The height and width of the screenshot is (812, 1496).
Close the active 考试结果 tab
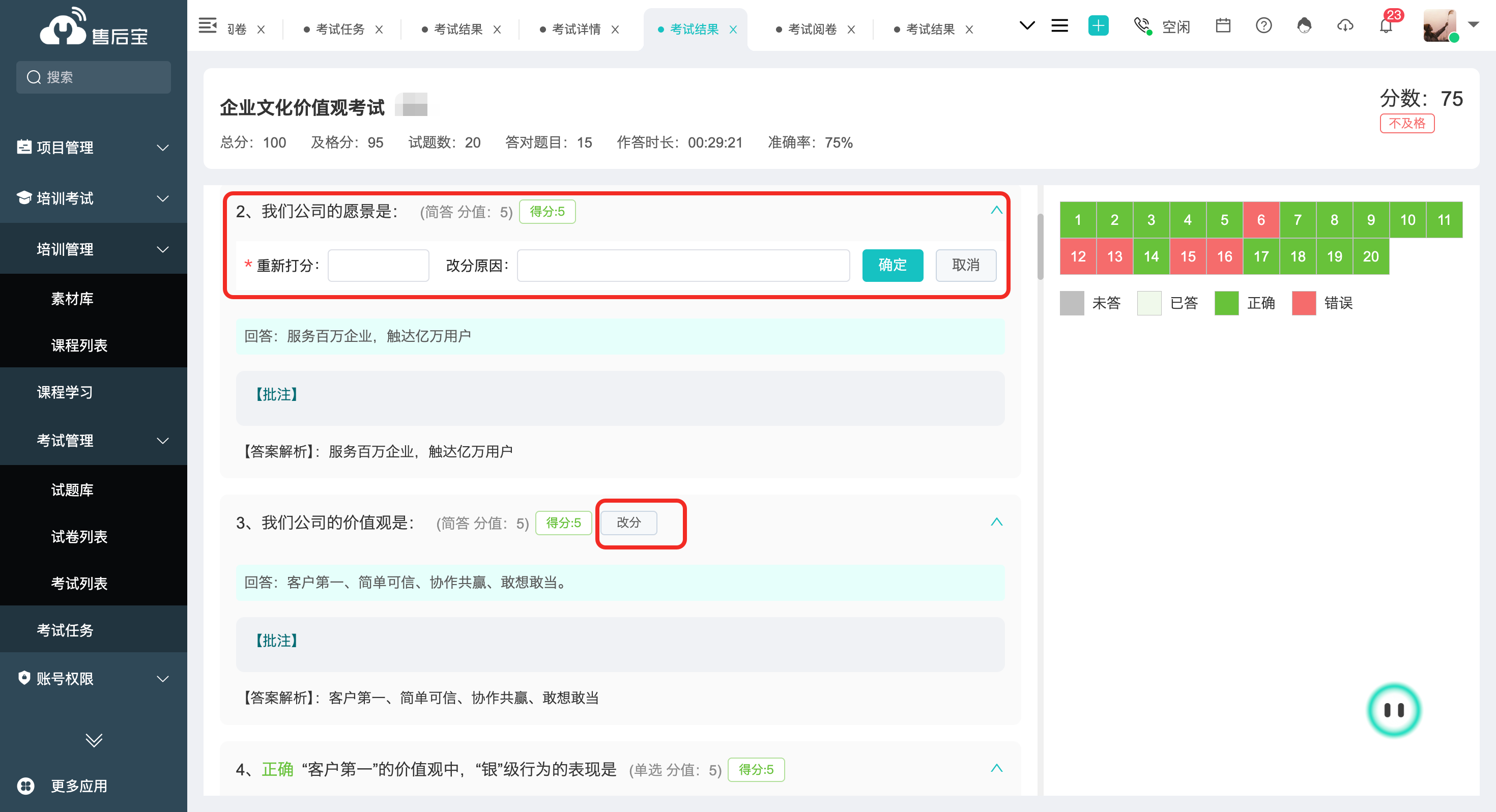click(x=733, y=29)
